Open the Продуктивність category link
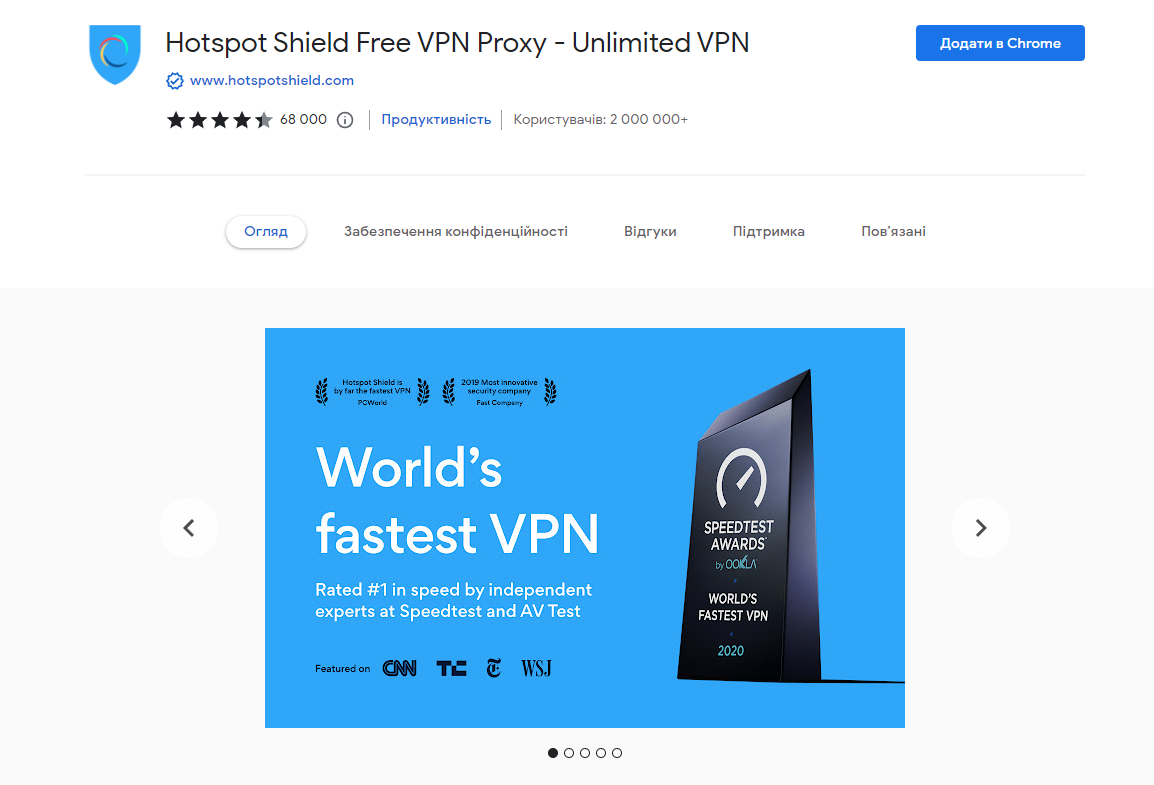 click(436, 120)
